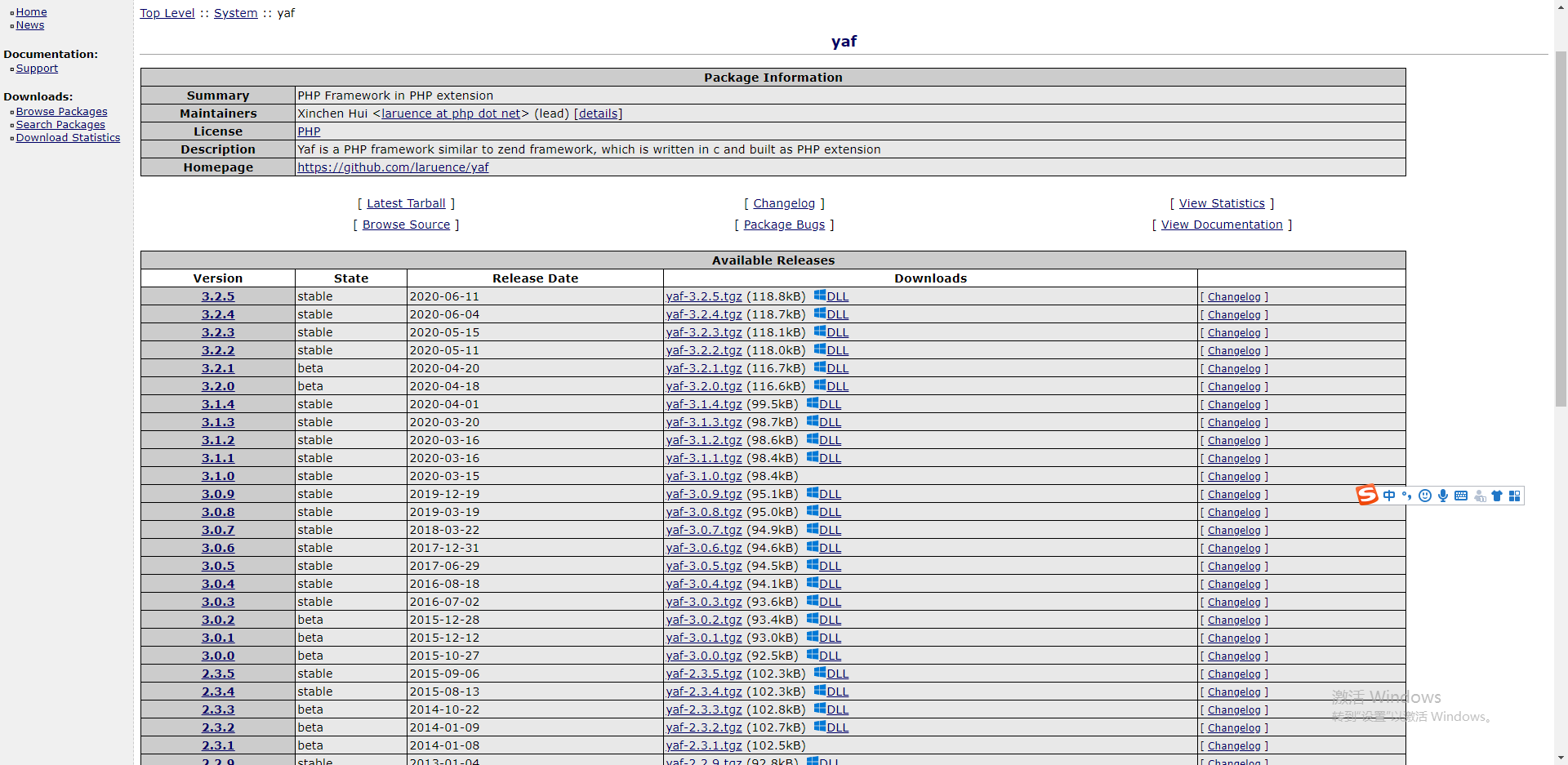The image size is (1568, 765).
Task: Open Changelog for release dated 2019-12-19
Action: 1234,495
